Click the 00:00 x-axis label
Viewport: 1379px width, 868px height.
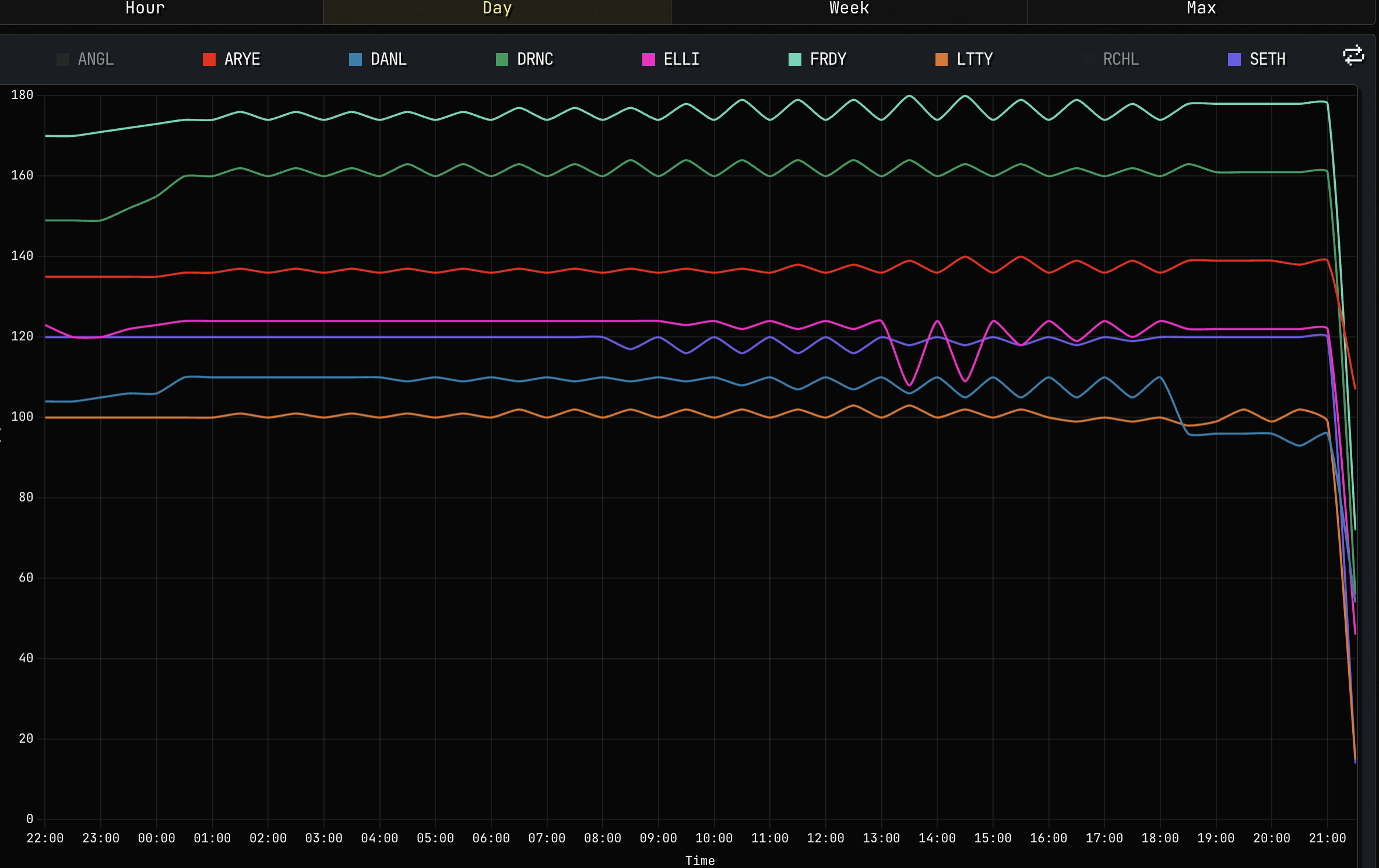[x=156, y=838]
